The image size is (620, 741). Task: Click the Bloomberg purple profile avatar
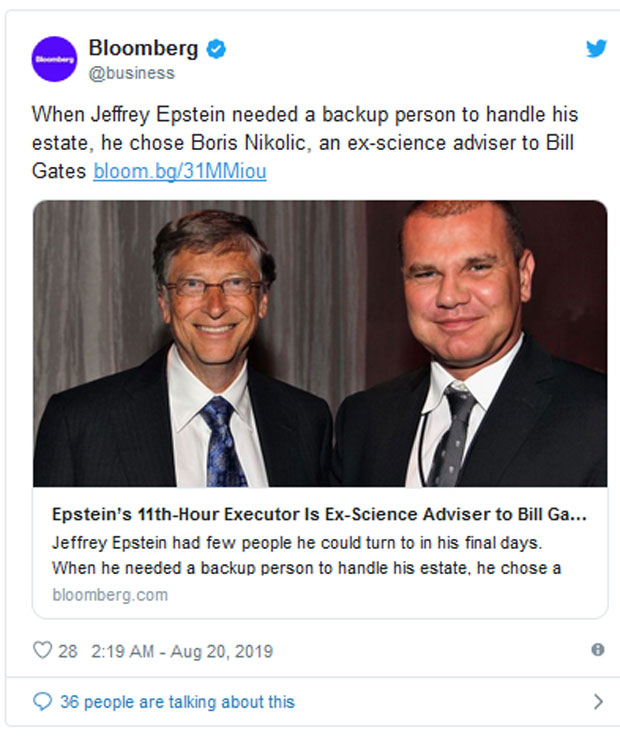(x=54, y=59)
